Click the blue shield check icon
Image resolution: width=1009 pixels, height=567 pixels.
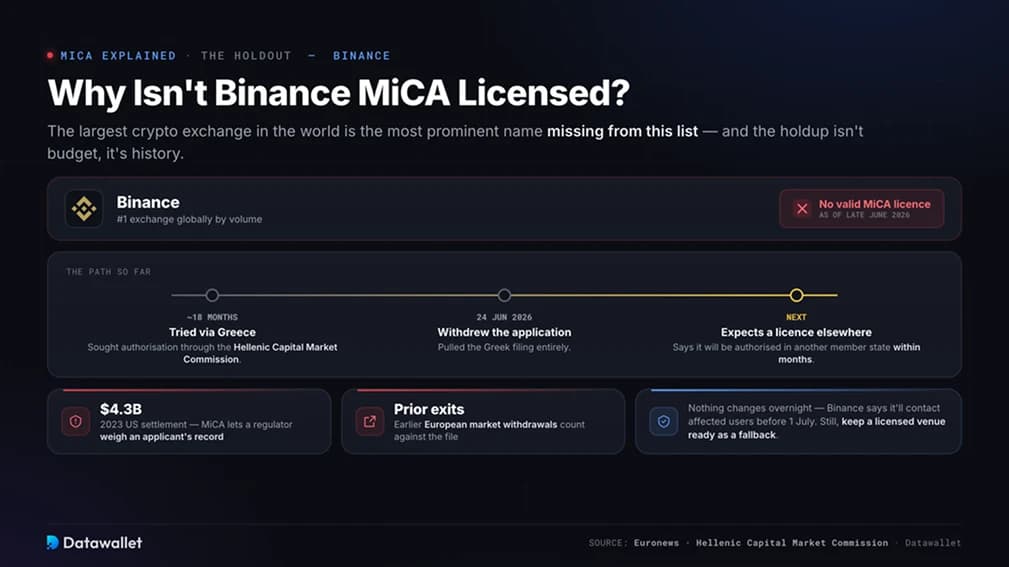tap(663, 422)
